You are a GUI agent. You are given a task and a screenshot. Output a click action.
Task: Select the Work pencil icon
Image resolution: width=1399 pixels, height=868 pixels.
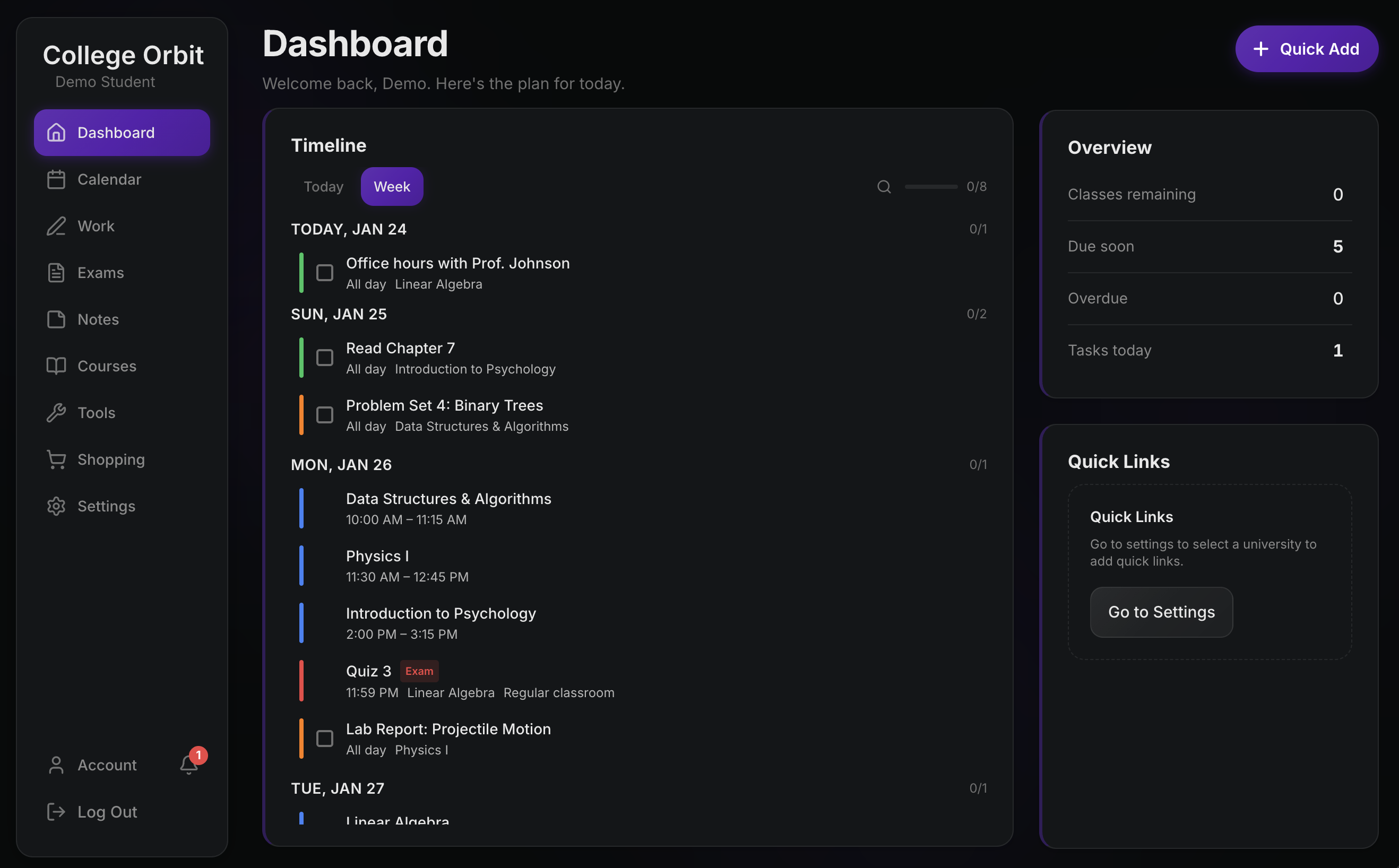tap(56, 225)
